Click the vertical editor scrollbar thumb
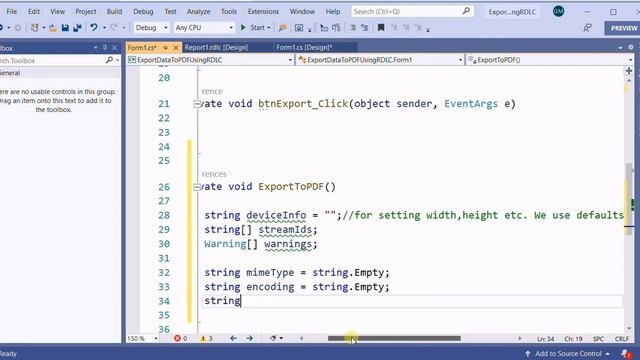 629,199
